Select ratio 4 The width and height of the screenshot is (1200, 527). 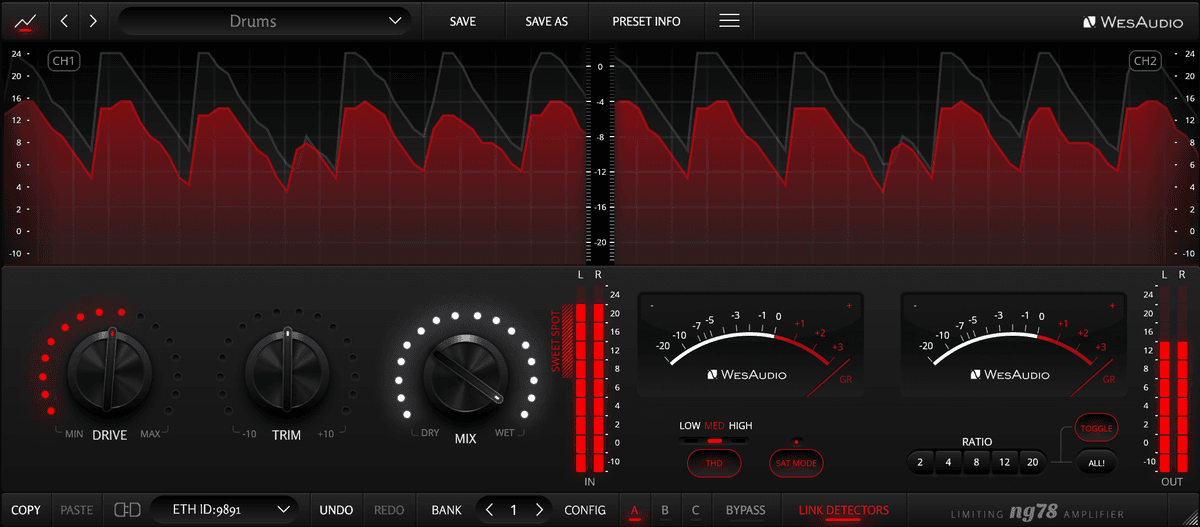point(948,463)
